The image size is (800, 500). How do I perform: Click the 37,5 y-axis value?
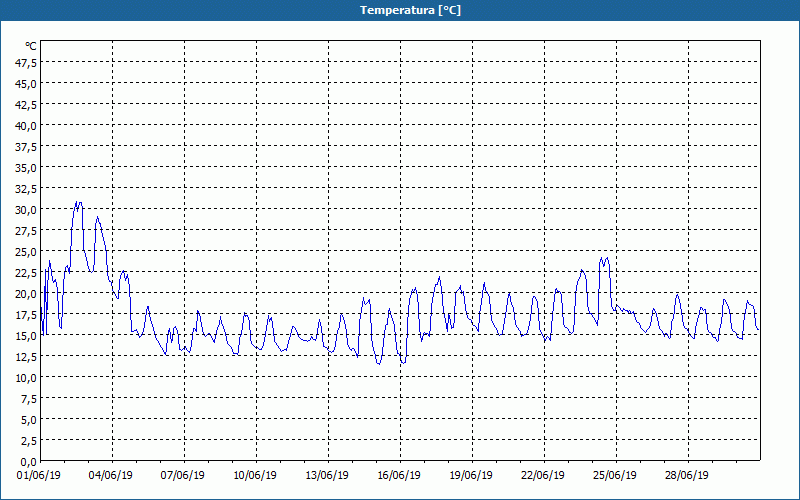click(26, 147)
